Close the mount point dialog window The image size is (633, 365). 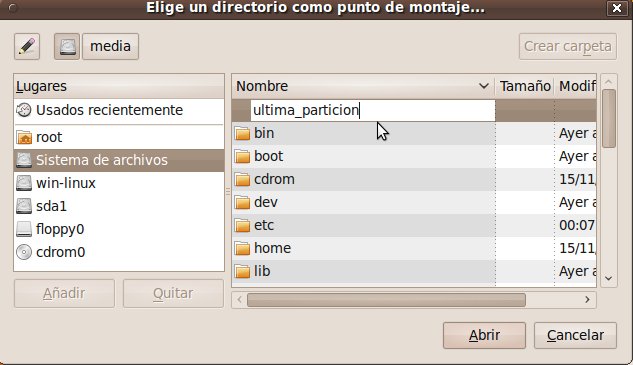point(616,8)
